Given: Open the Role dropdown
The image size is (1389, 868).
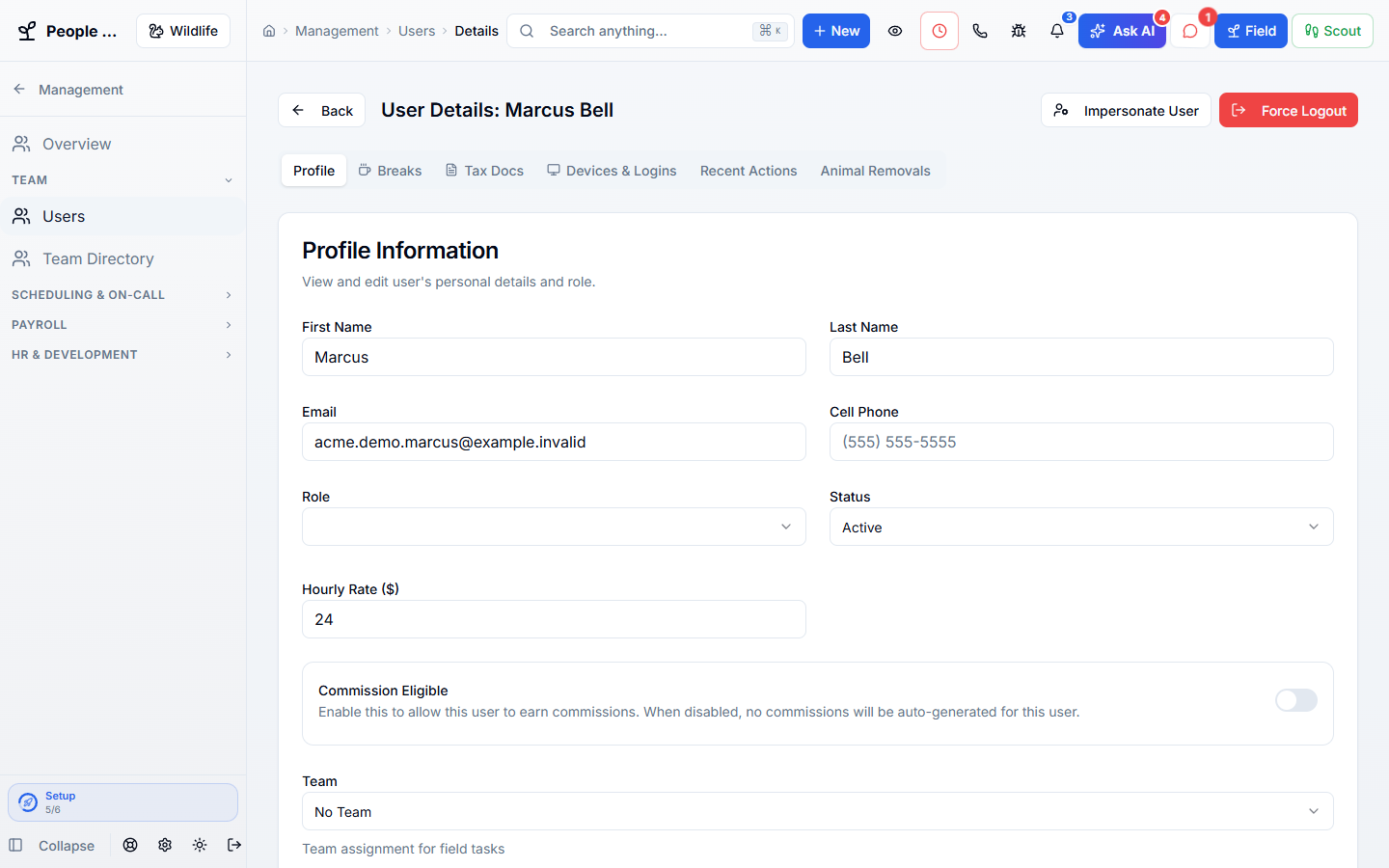Looking at the screenshot, I should click(554, 527).
